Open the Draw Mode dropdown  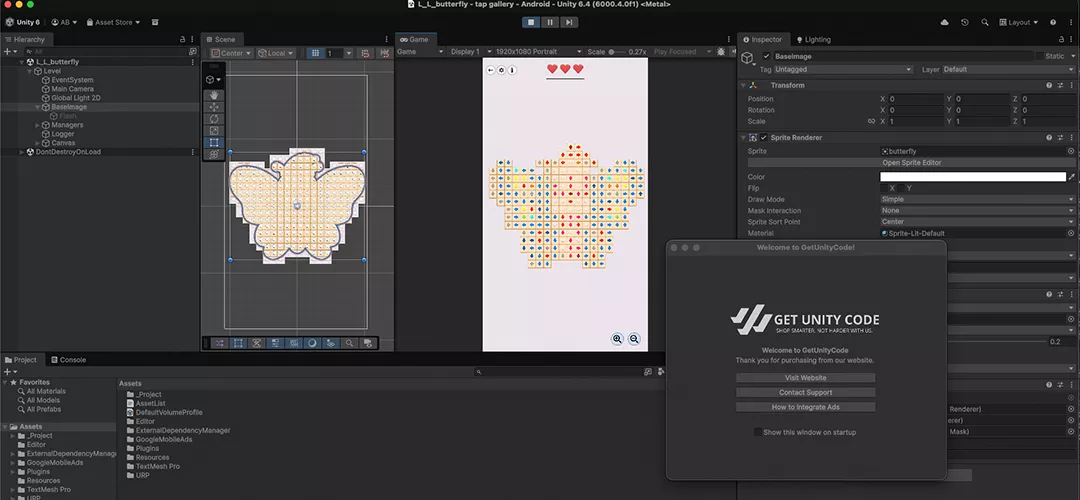click(976, 199)
